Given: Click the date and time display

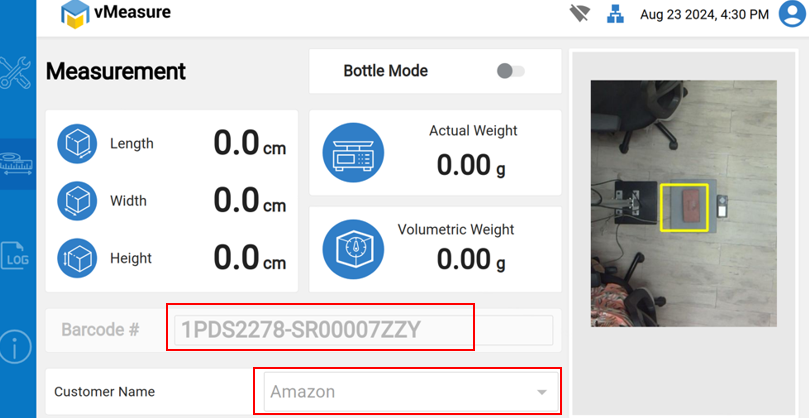Looking at the screenshot, I should 704,14.
